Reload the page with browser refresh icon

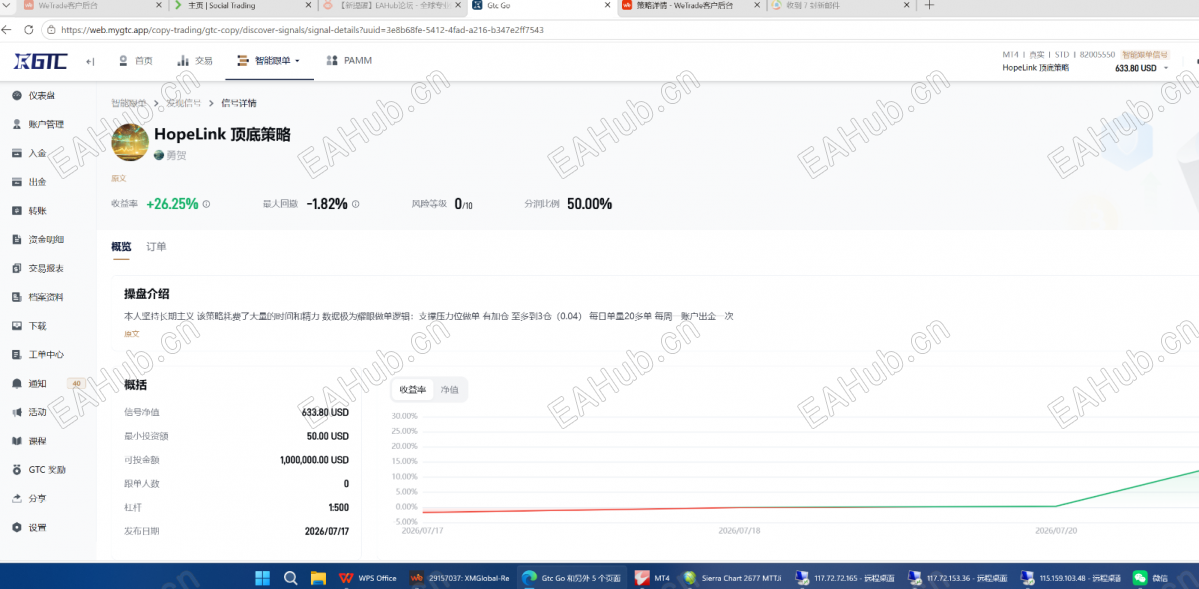pyautogui.click(x=28, y=30)
